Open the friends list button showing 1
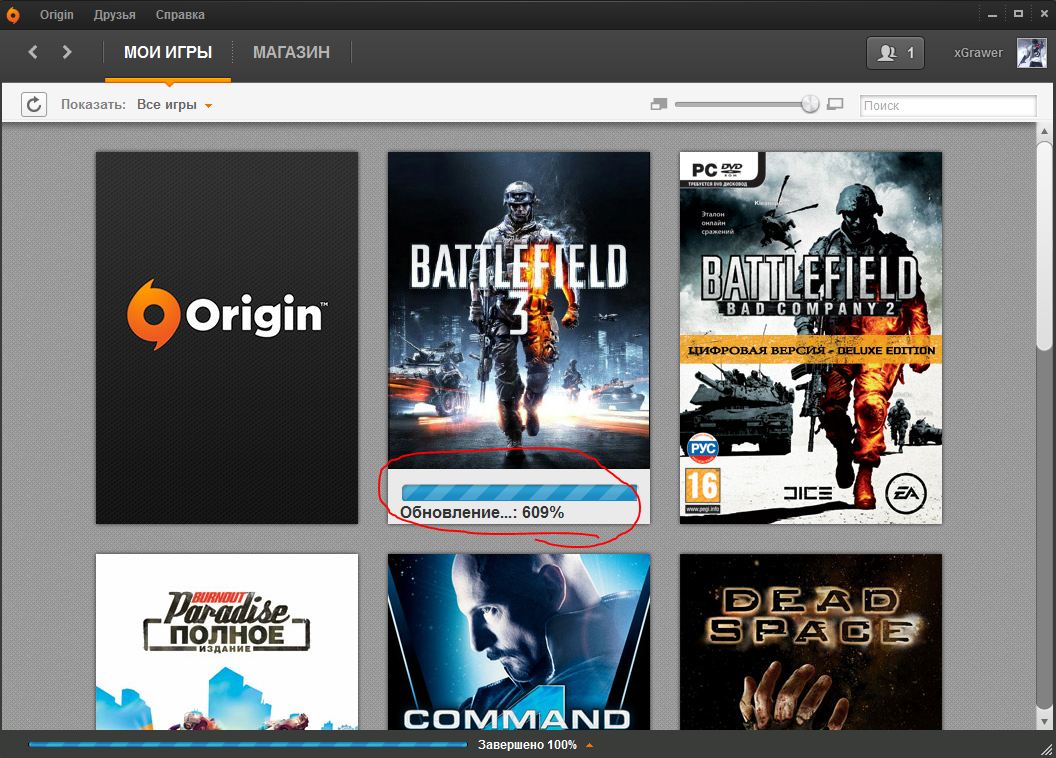 point(895,53)
